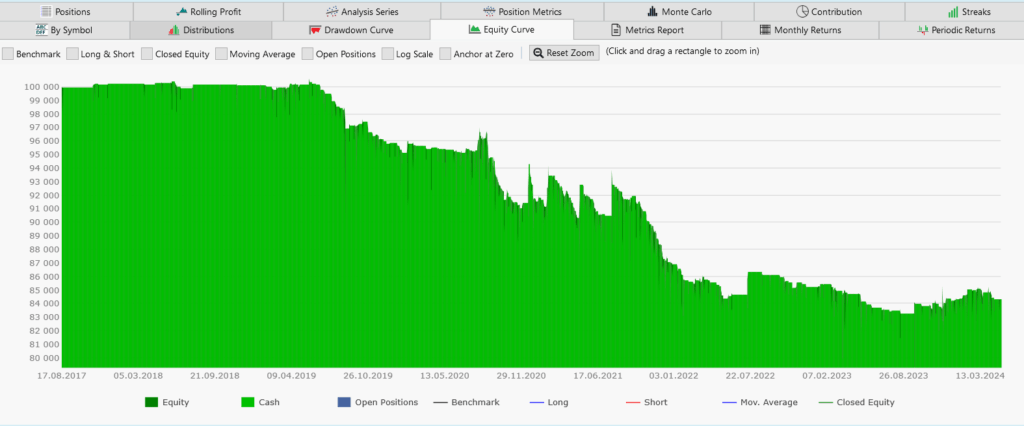Click the Metrics Report document icon
Image resolution: width=1024 pixels, height=426 pixels.
(x=616, y=30)
